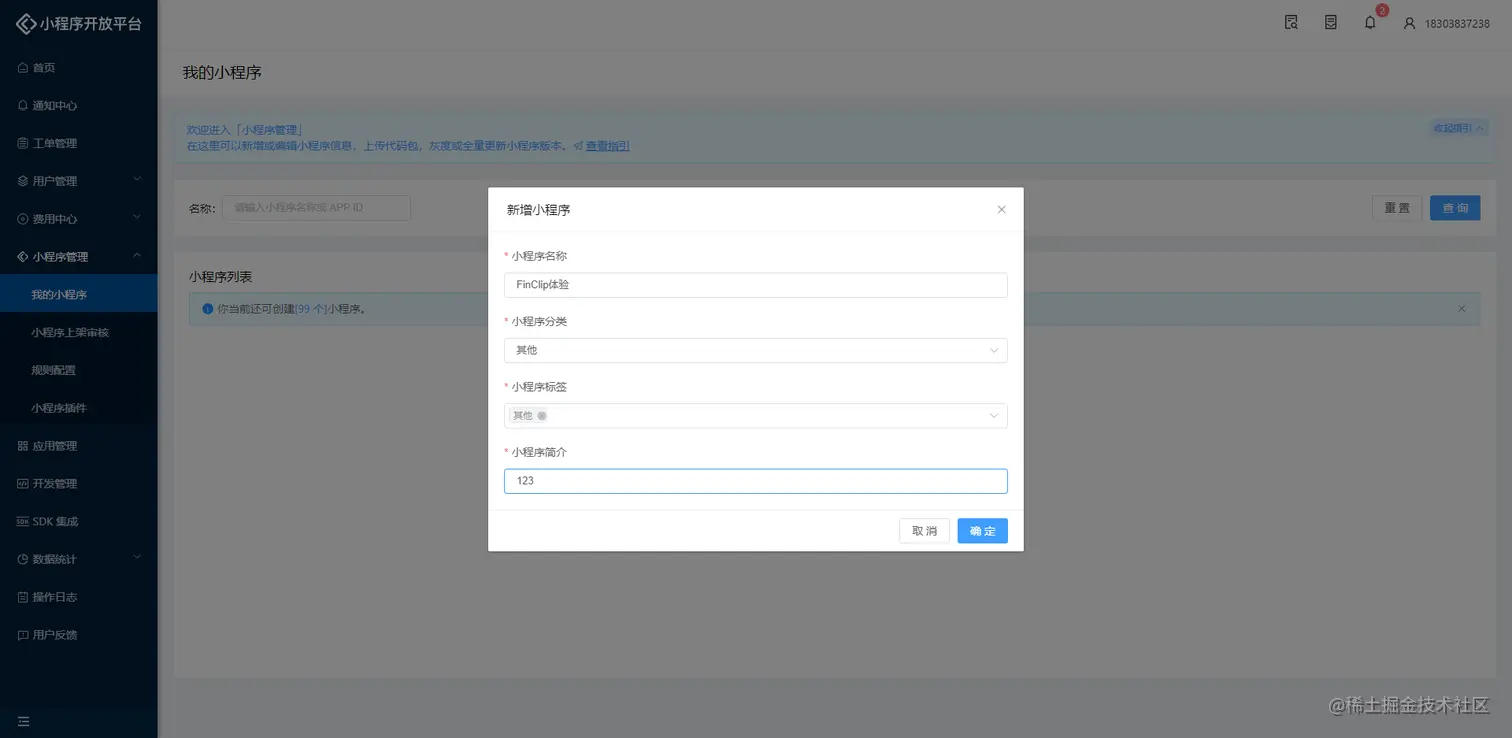Remove the 其他 tag with its x icon
Image resolution: width=1512 pixels, height=738 pixels.
tap(542, 416)
